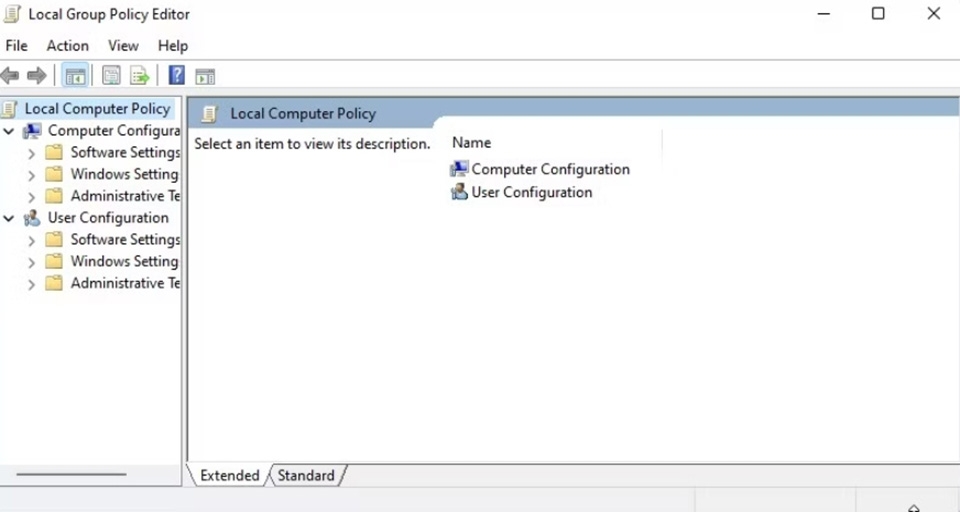Click the Properties toolbar icon
The height and width of the screenshot is (512, 960).
111,76
